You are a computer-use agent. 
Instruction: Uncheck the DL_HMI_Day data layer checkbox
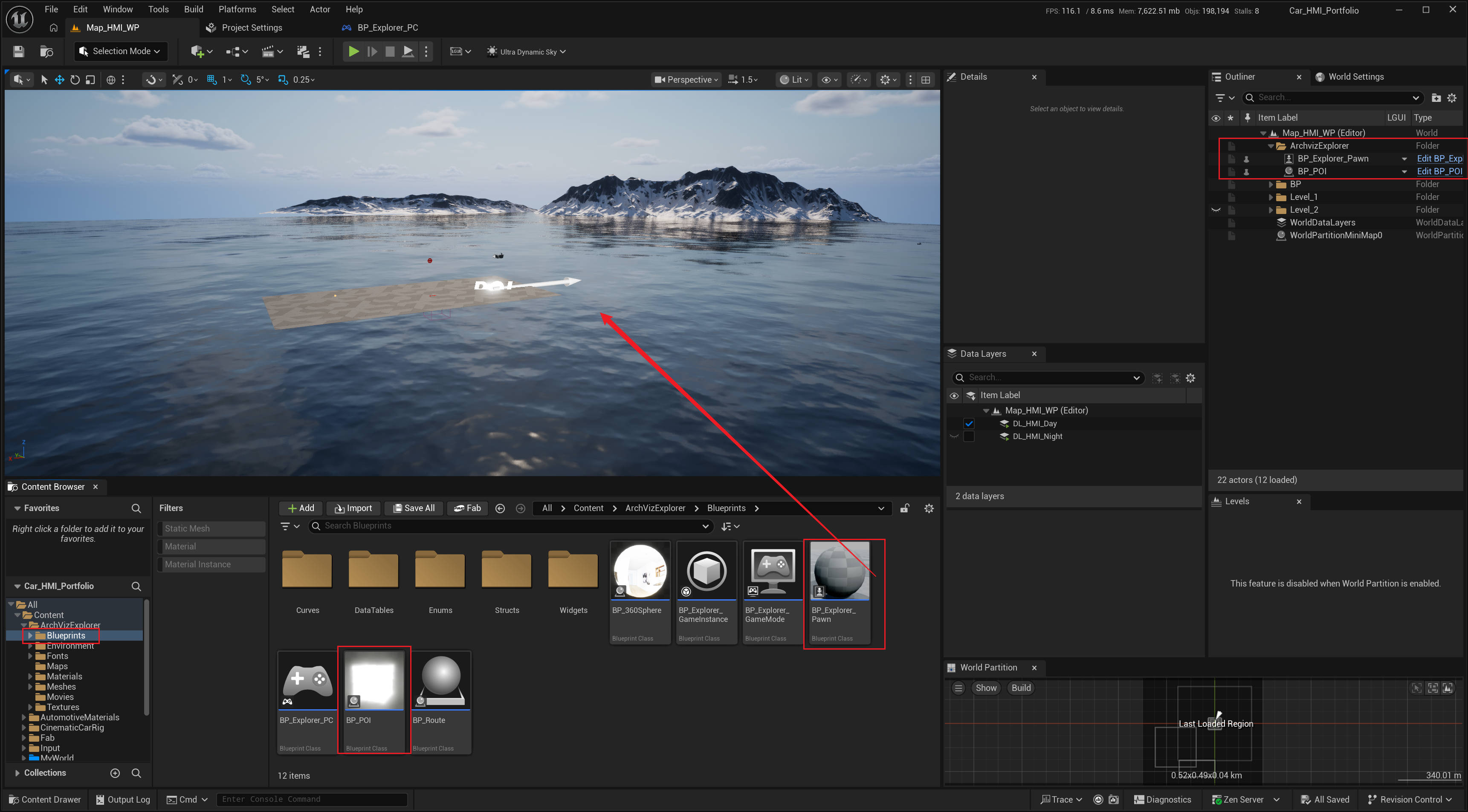coord(969,423)
